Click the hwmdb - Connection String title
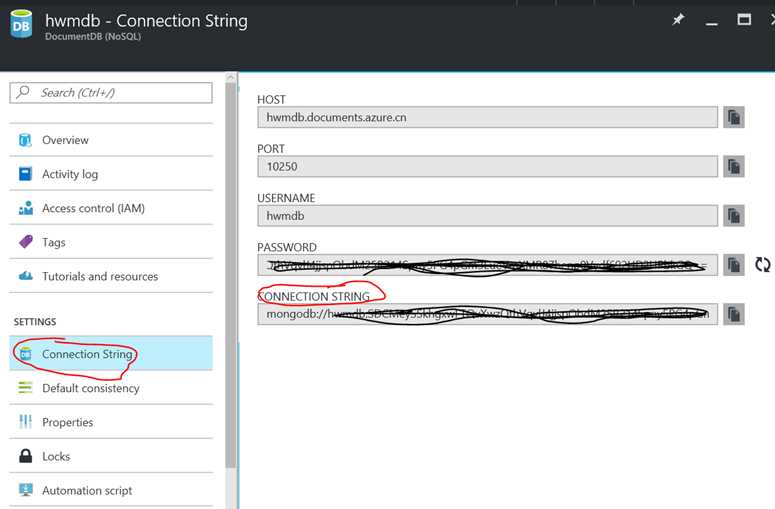 click(146, 21)
